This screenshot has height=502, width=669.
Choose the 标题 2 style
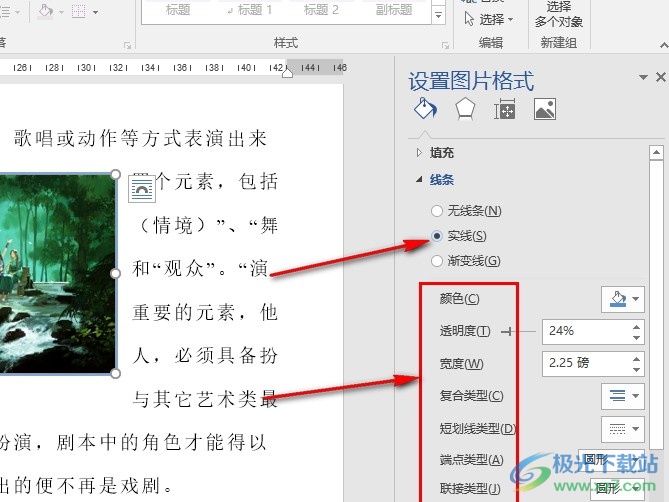[321, 10]
